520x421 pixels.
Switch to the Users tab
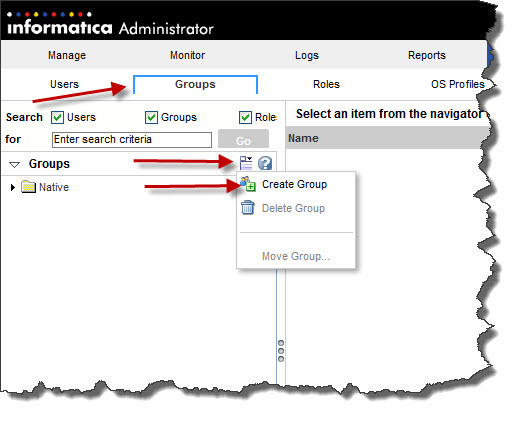click(64, 84)
